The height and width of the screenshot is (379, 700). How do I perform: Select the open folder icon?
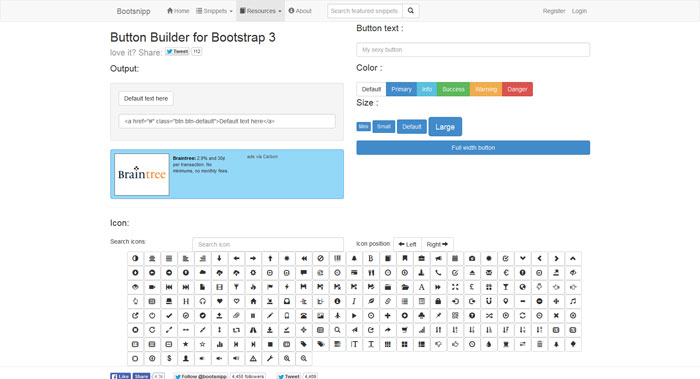405,287
